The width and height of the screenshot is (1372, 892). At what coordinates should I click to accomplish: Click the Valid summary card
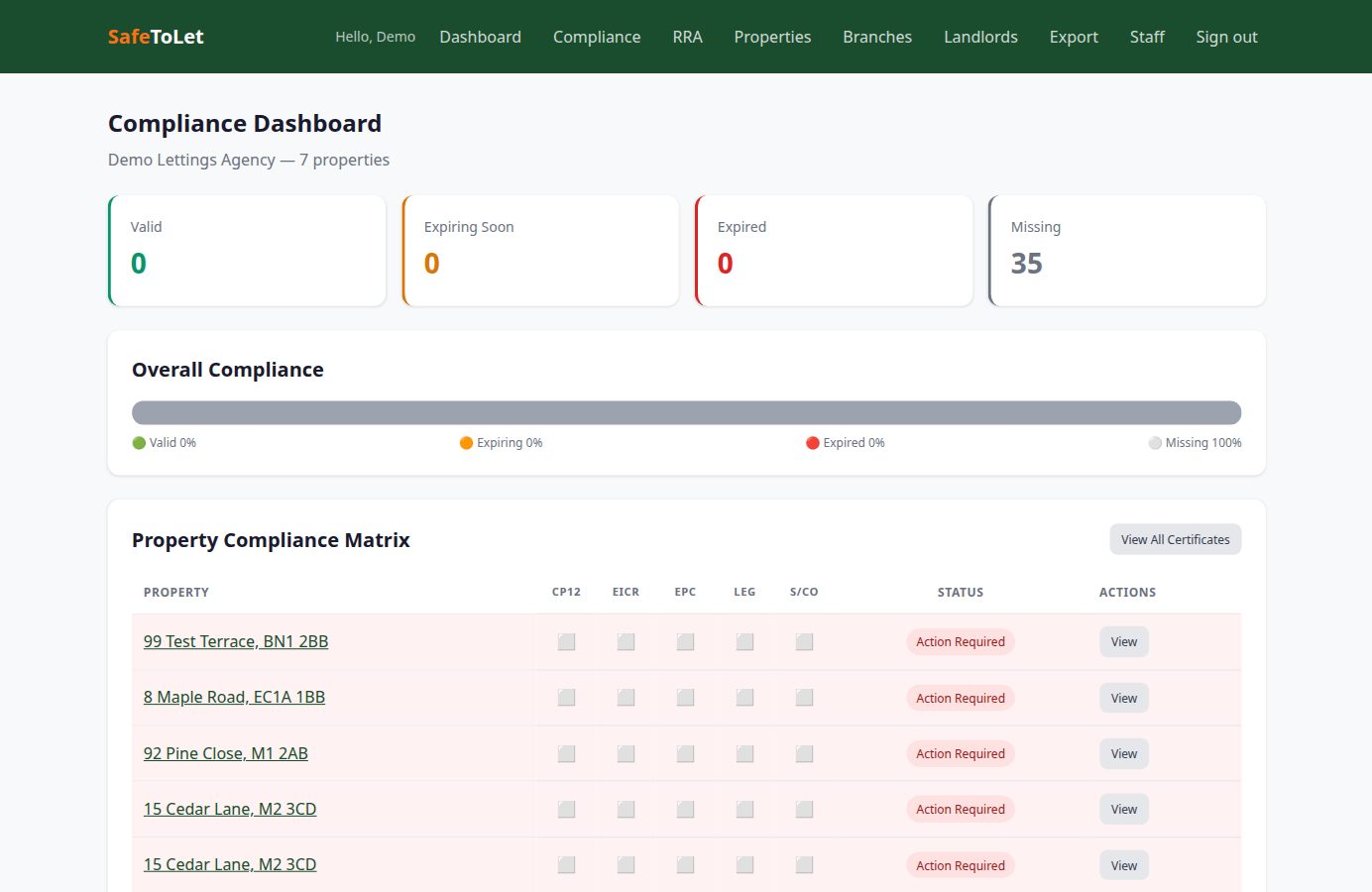tap(247, 251)
